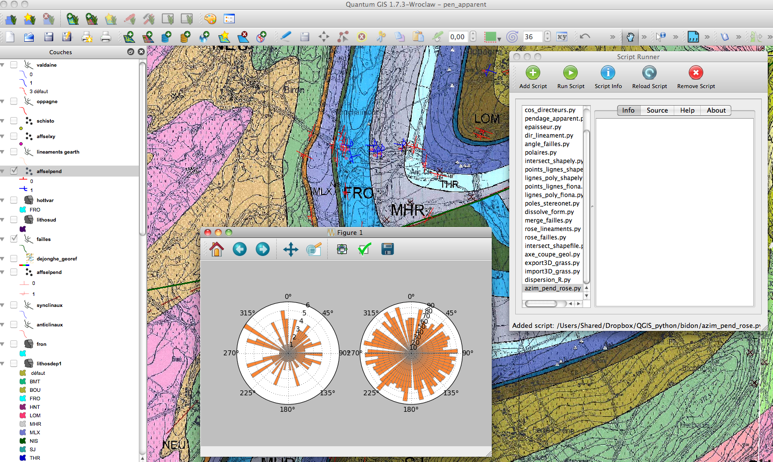
Task: Switch to the Source tab
Action: [x=657, y=111]
